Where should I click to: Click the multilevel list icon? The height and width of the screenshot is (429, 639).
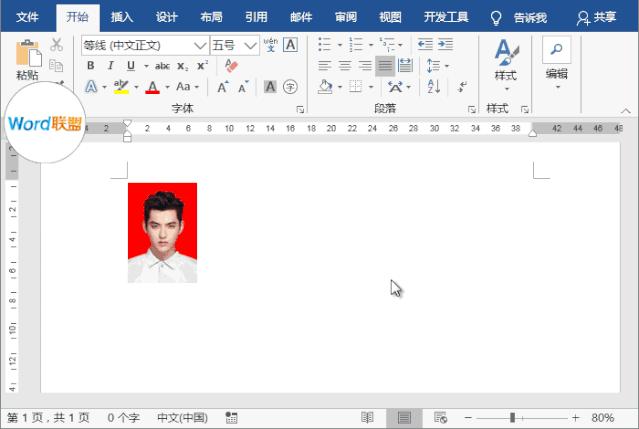tap(387, 44)
